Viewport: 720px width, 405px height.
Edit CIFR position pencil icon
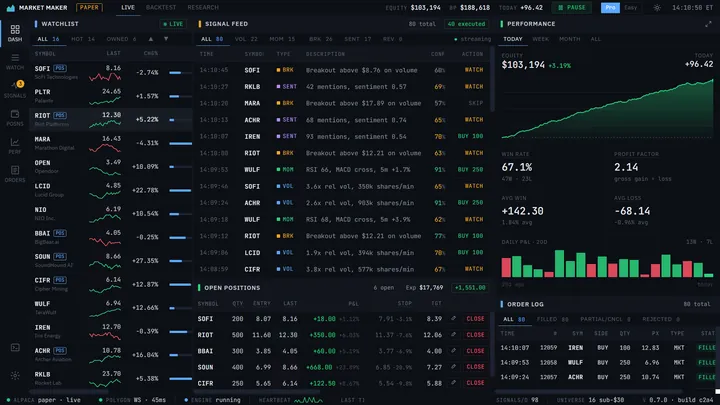click(x=453, y=382)
